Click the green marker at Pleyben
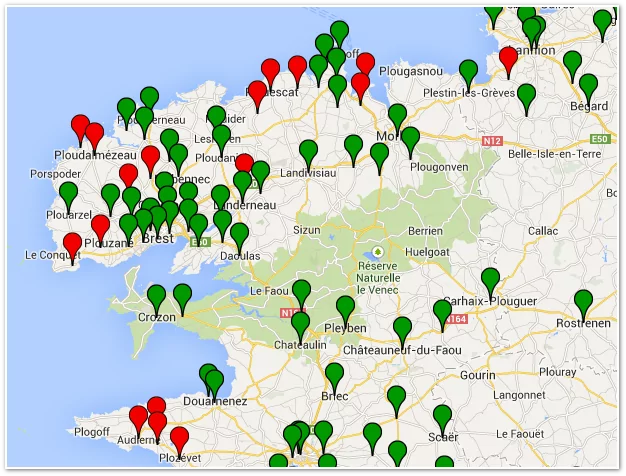 point(345,311)
